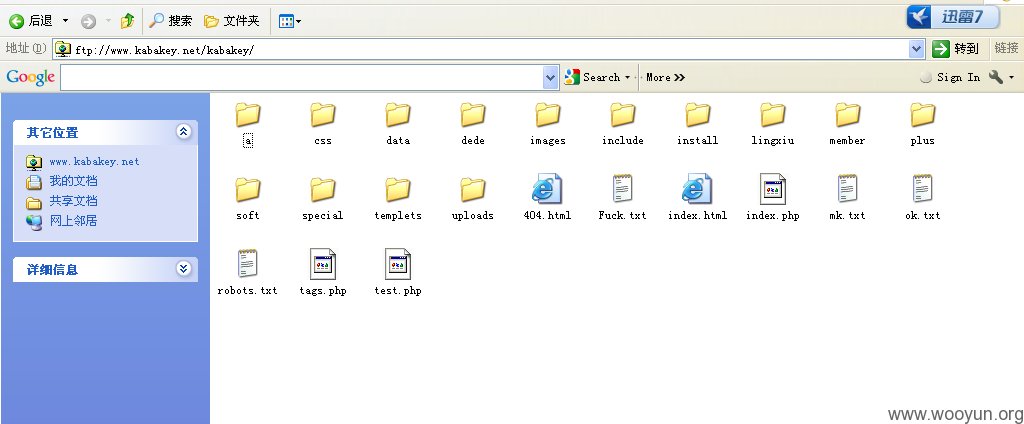1024x424 pixels.
Task: Toggle the Folders (文件夹) pane button
Action: (232, 21)
